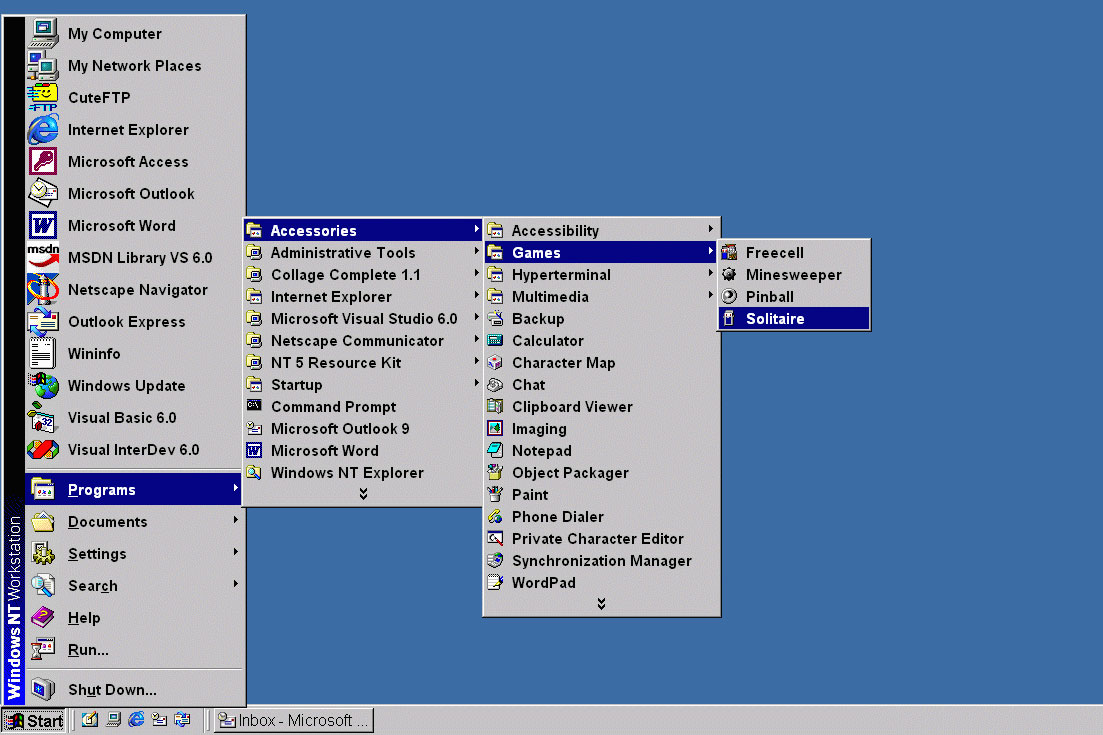Click the Minesweeper mine icon
Screen dimensions: 1103x735
point(729,274)
